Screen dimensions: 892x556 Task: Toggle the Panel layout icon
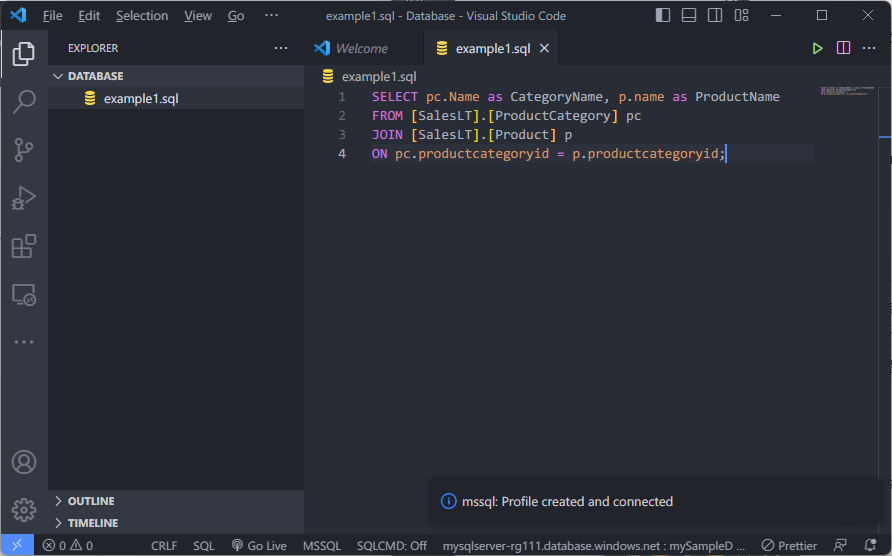(x=689, y=15)
